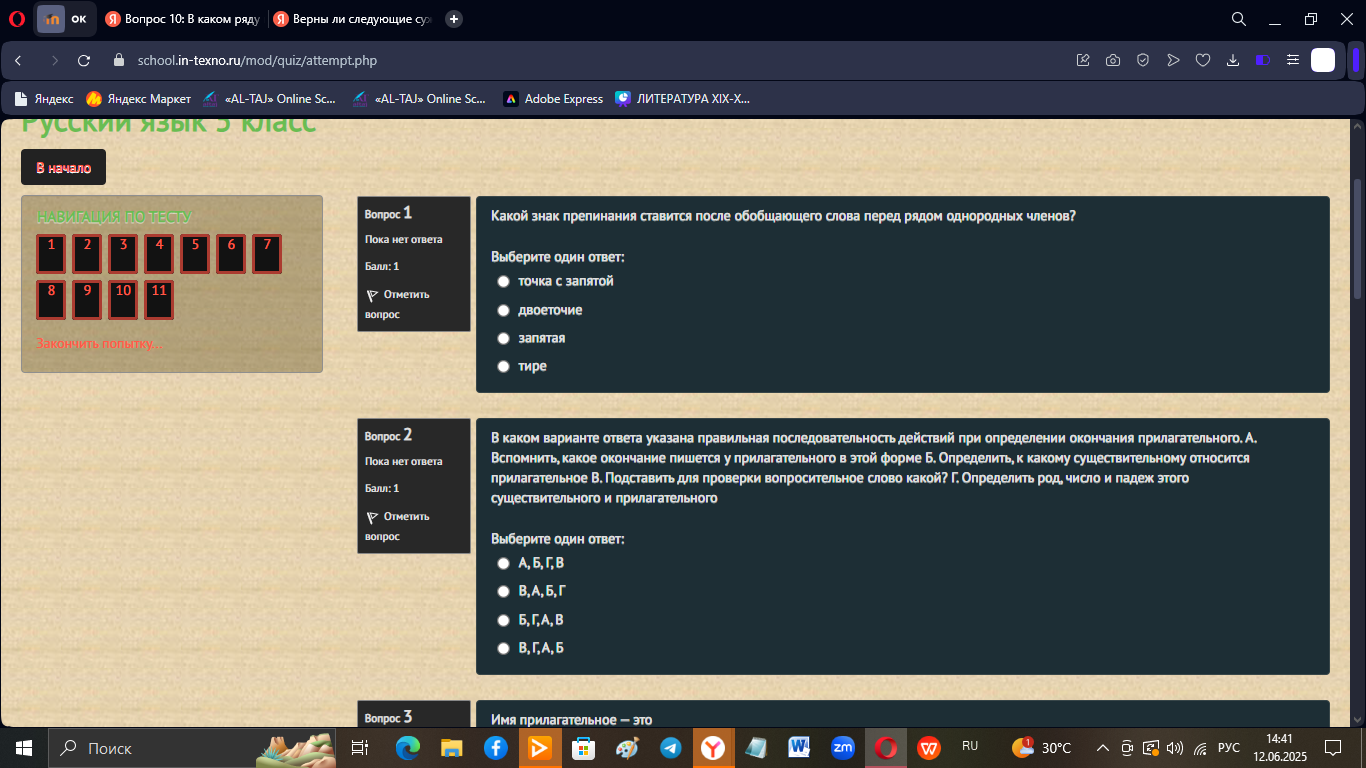Viewport: 1366px width, 768px height.
Task: Open the Easy Setup sliders icon
Action: (x=1293, y=61)
